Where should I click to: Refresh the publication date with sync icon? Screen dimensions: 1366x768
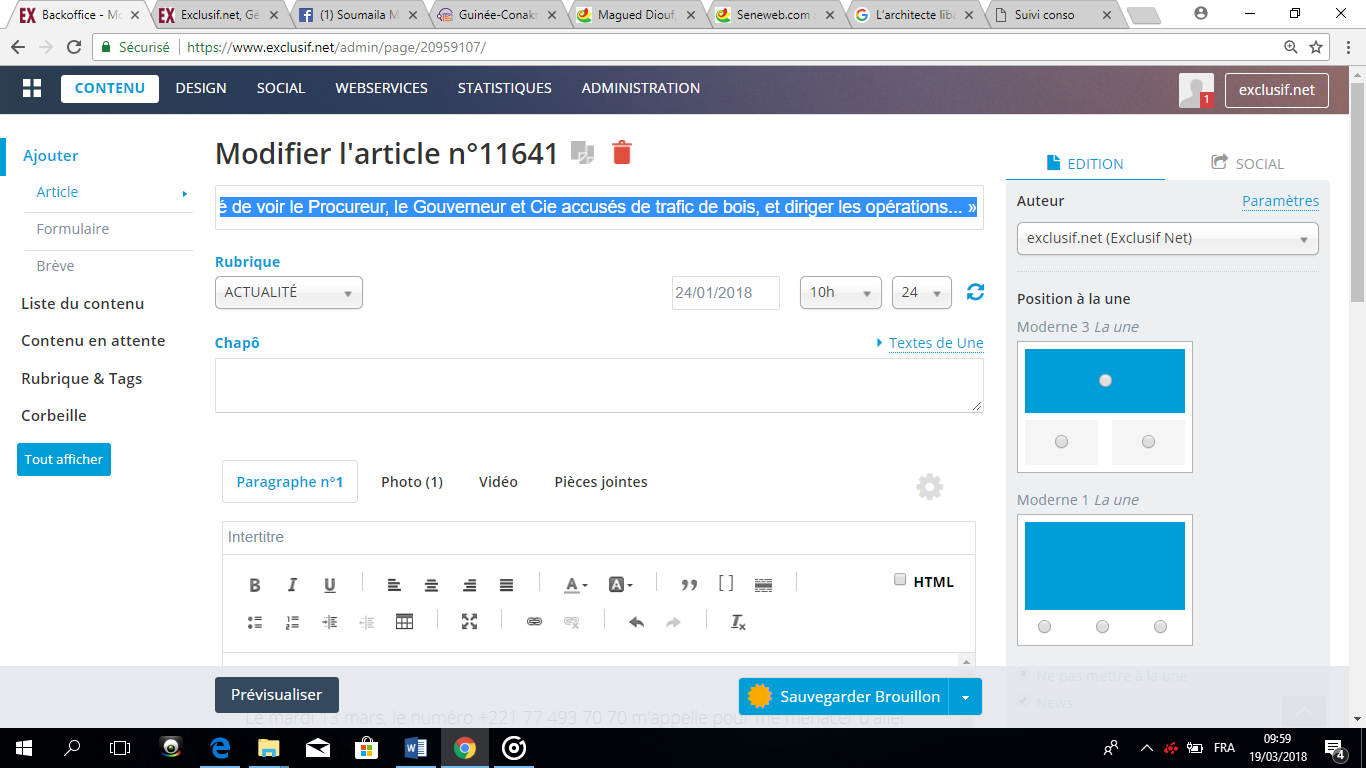(x=975, y=292)
